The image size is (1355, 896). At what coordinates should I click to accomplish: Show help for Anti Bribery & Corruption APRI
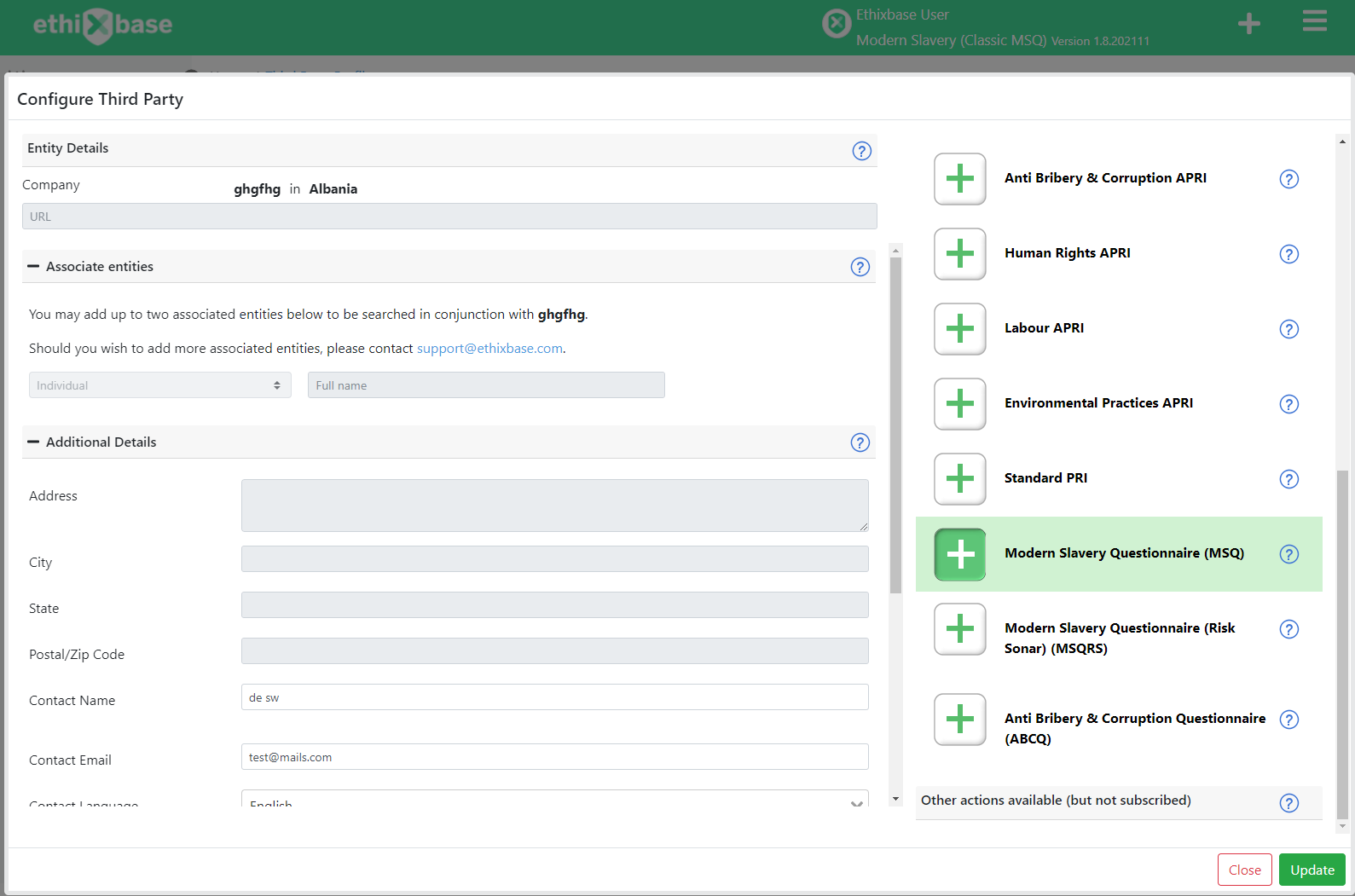[1289, 179]
